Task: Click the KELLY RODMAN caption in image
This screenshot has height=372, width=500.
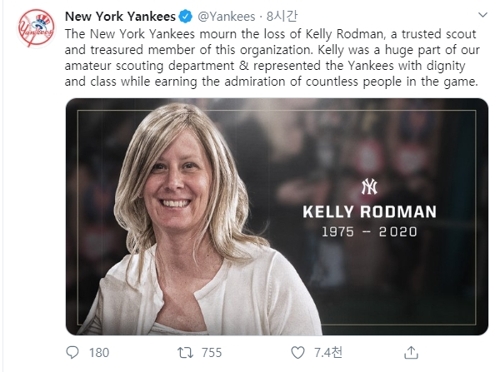Action: click(370, 212)
